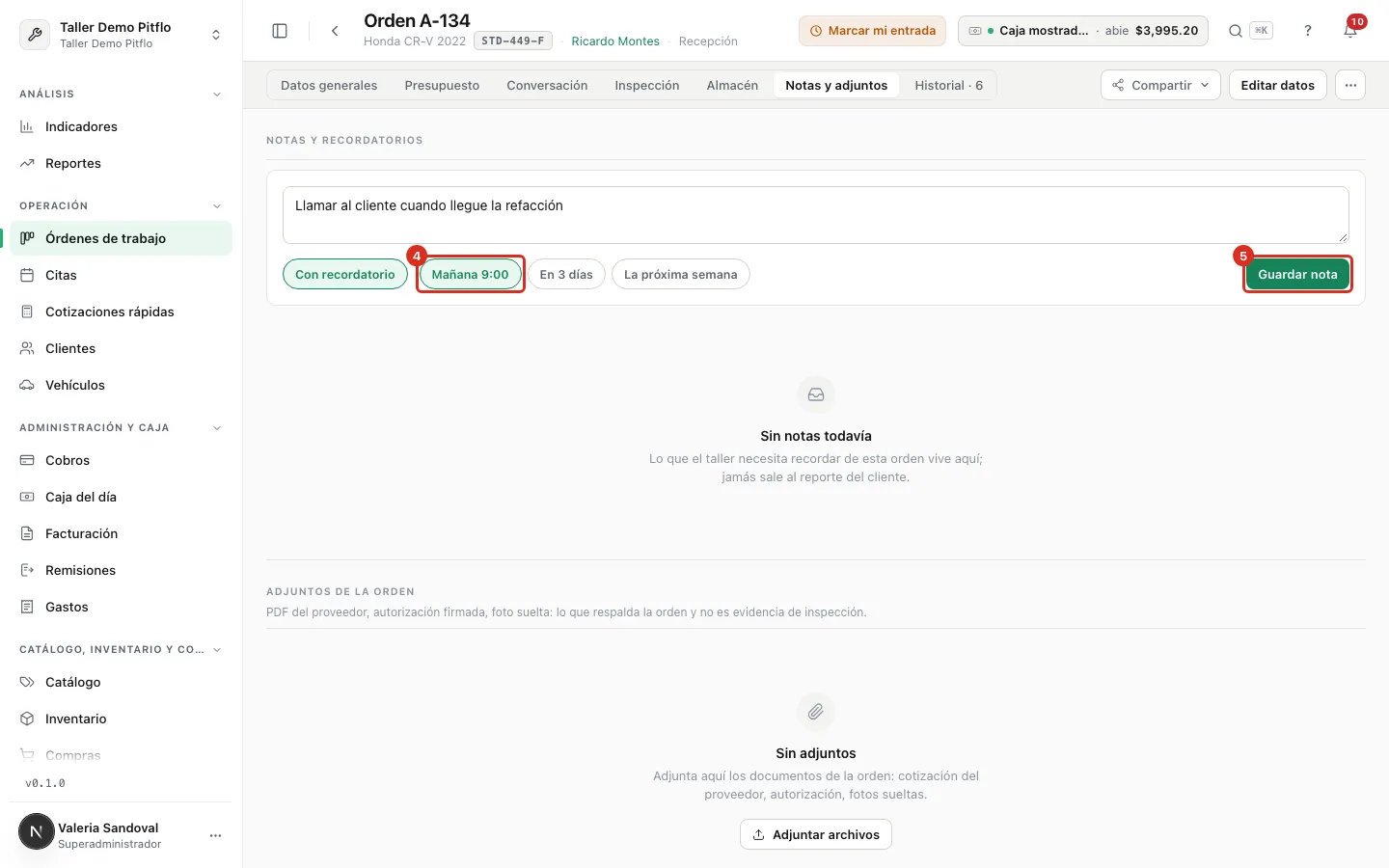Image resolution: width=1389 pixels, height=868 pixels.
Task: Click the wrench workshop logo icon
Action: [35, 35]
